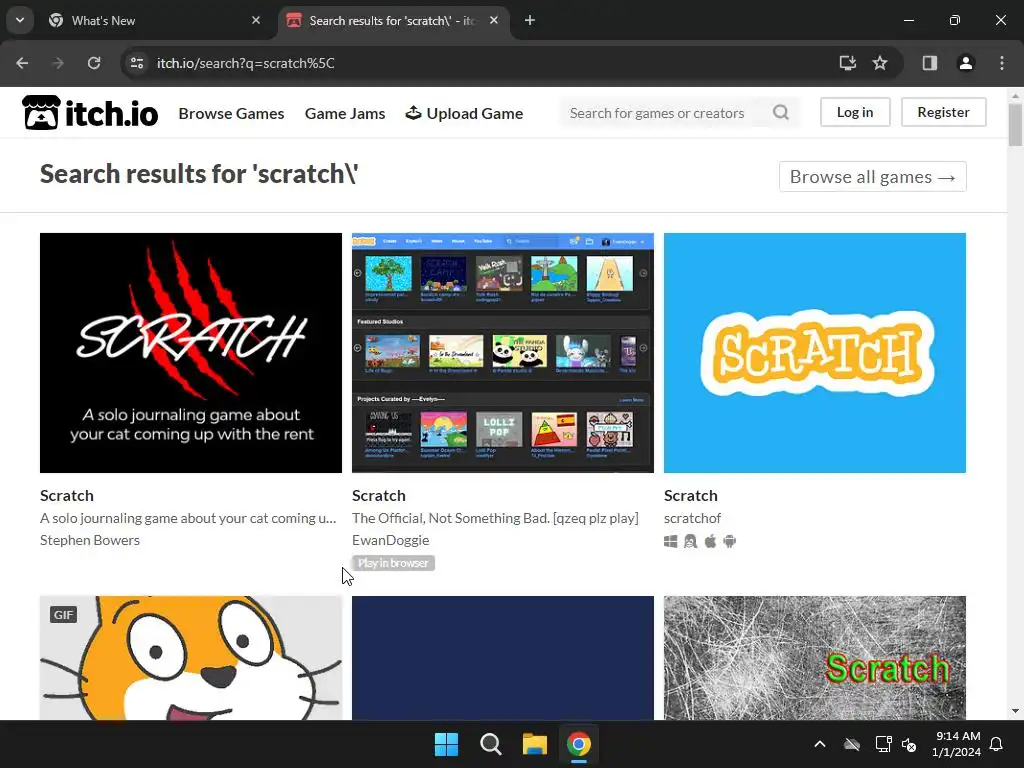Click the Apple platform icon under scratchof
1024x768 pixels.
[x=711, y=541]
